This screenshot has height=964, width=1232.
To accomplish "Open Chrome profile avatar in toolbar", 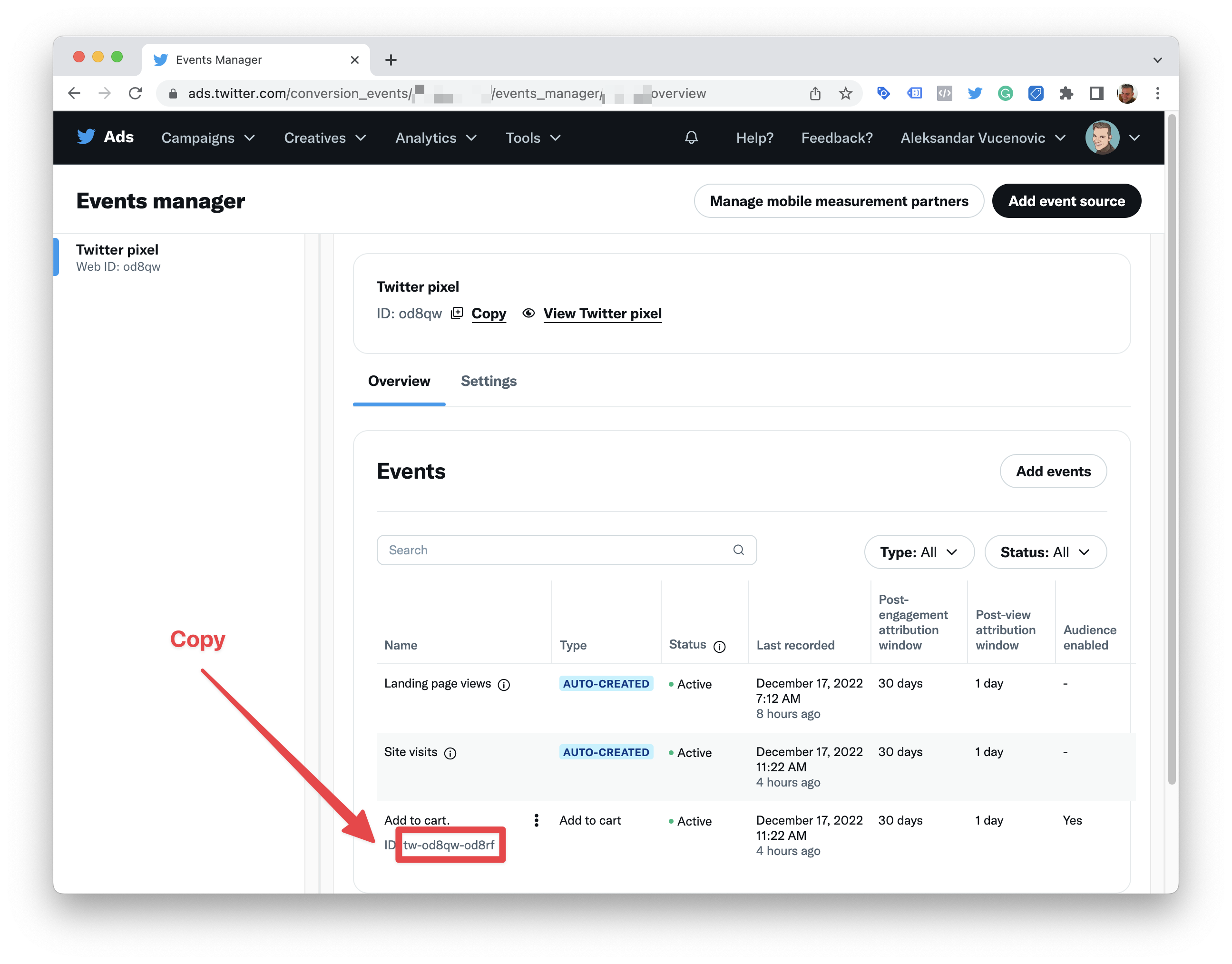I will coord(1126,93).
